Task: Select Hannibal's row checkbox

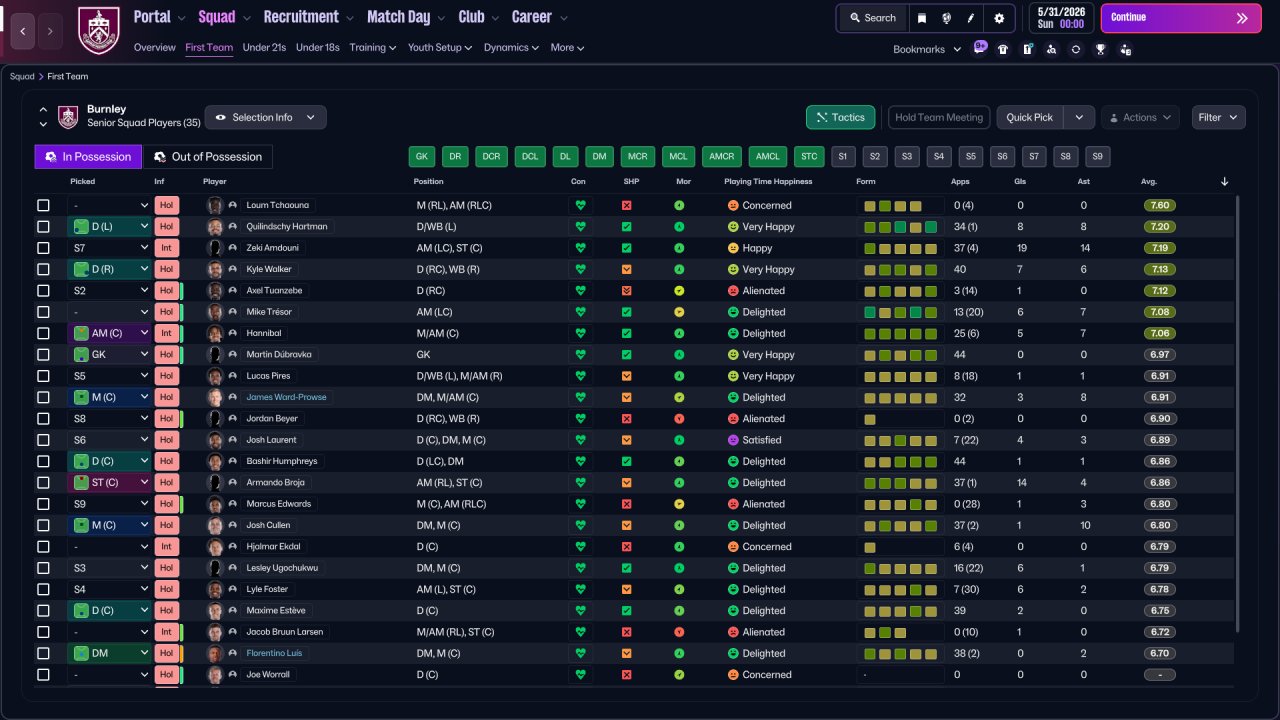Action: [43, 333]
